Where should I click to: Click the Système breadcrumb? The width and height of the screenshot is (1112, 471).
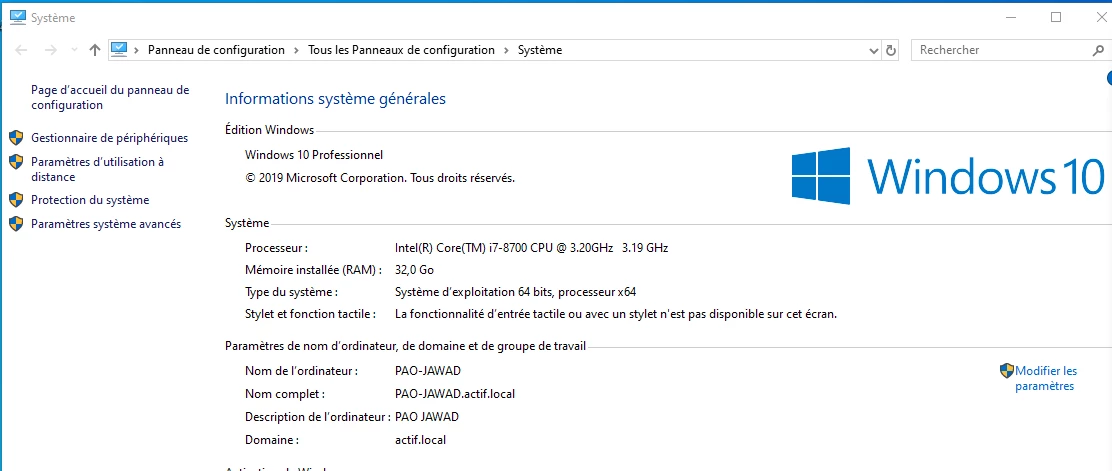(540, 50)
